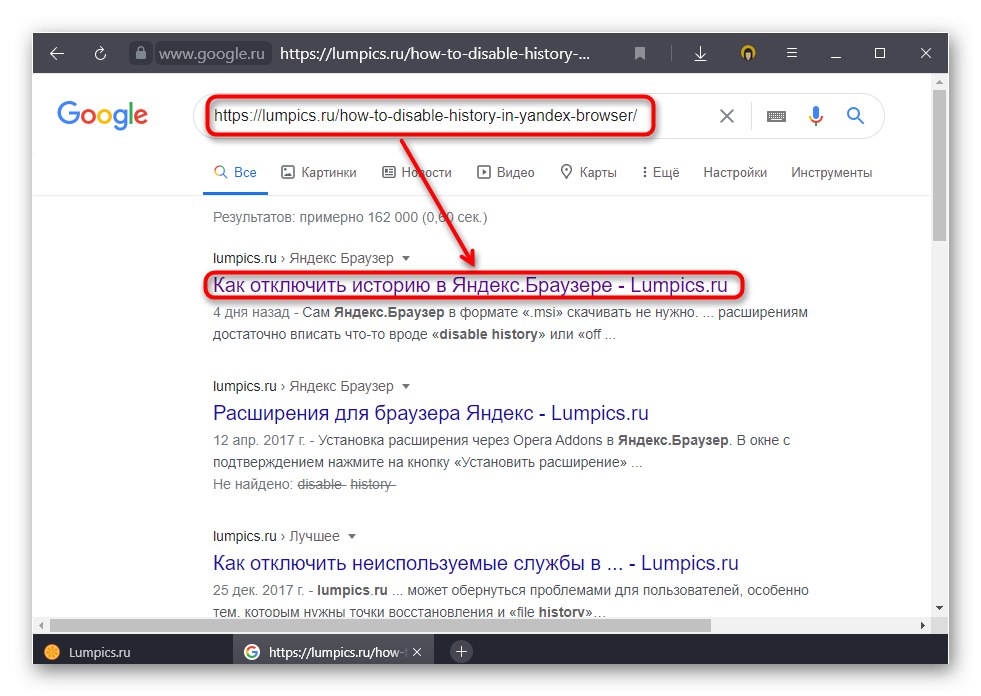Click the scrollbar up arrow
This screenshot has height=696, width=981.
point(939,82)
